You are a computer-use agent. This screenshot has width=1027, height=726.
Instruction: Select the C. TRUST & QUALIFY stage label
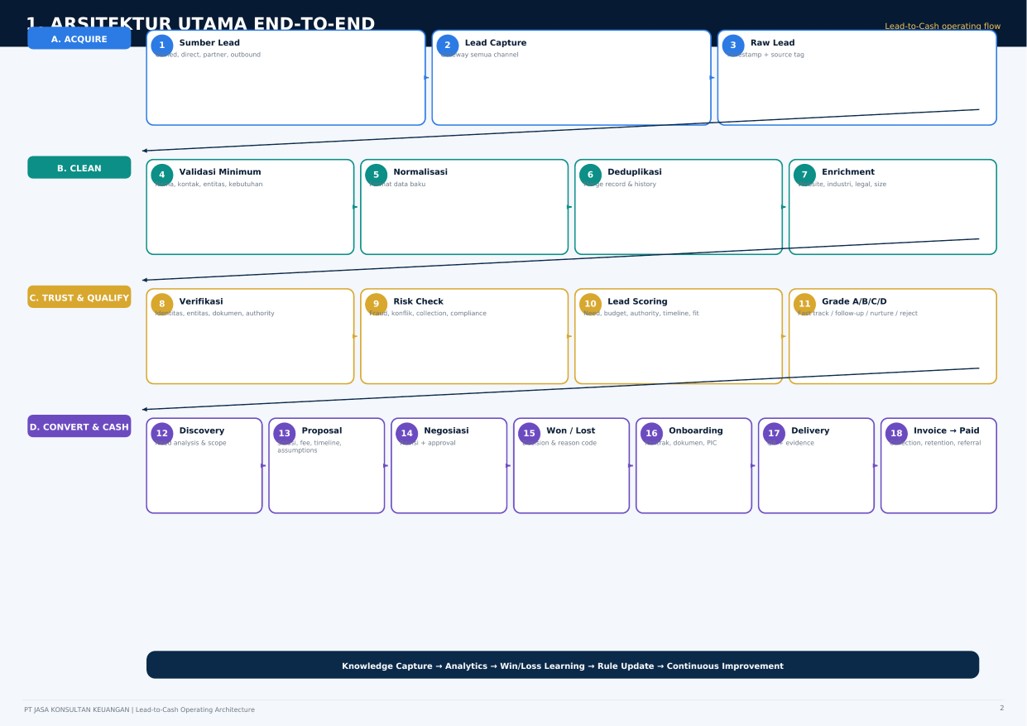click(x=79, y=297)
